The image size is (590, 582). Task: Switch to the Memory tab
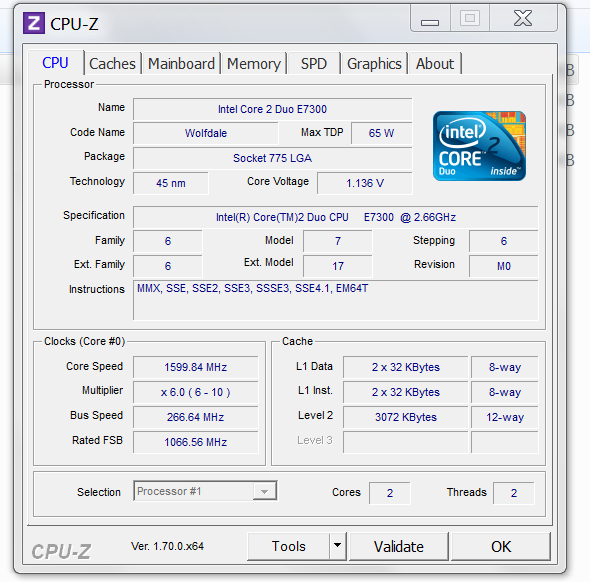click(254, 64)
